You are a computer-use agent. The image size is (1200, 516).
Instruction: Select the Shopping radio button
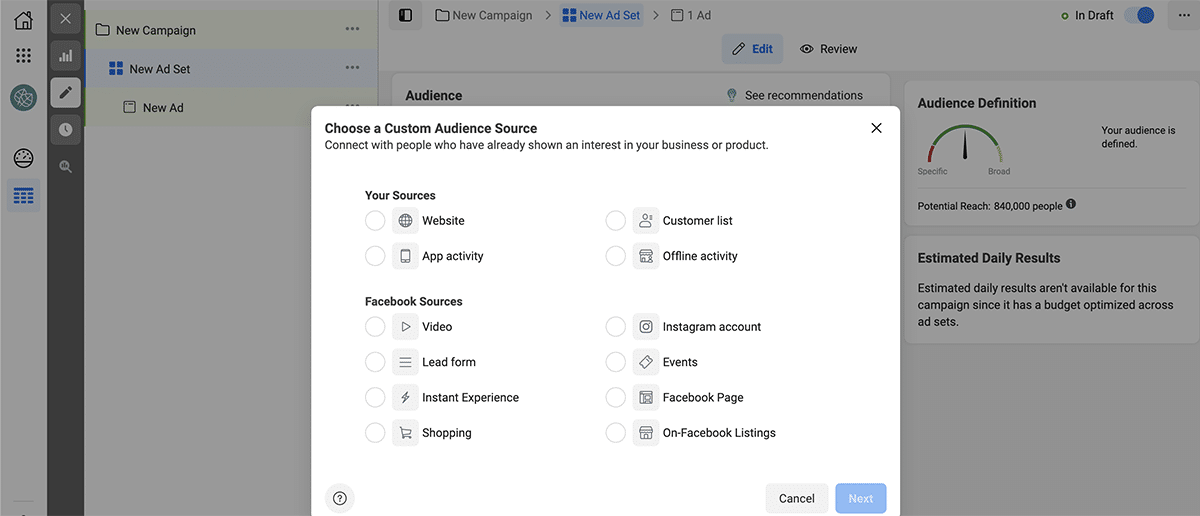(375, 433)
